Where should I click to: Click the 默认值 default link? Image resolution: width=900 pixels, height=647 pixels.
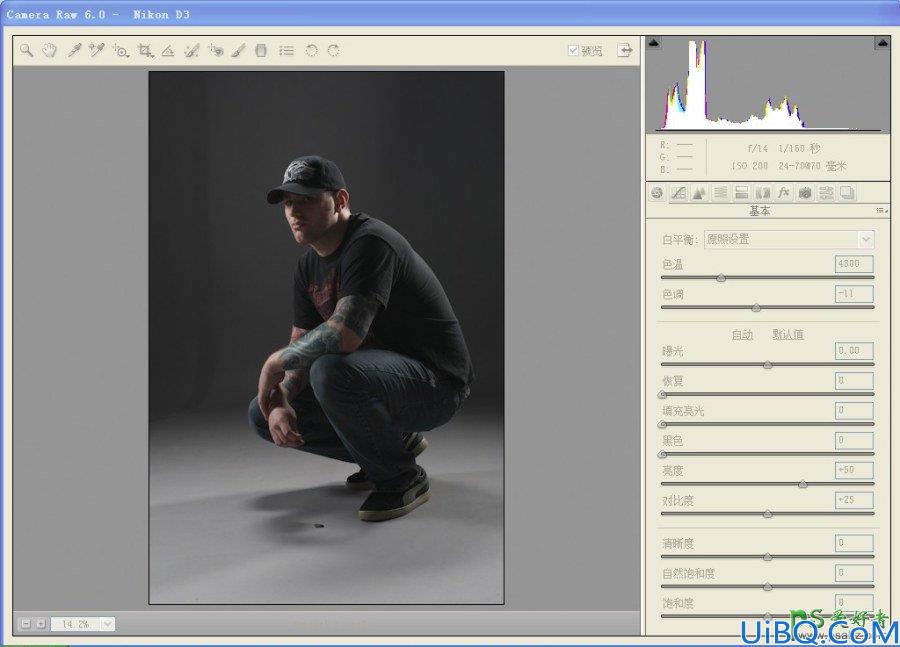(788, 335)
